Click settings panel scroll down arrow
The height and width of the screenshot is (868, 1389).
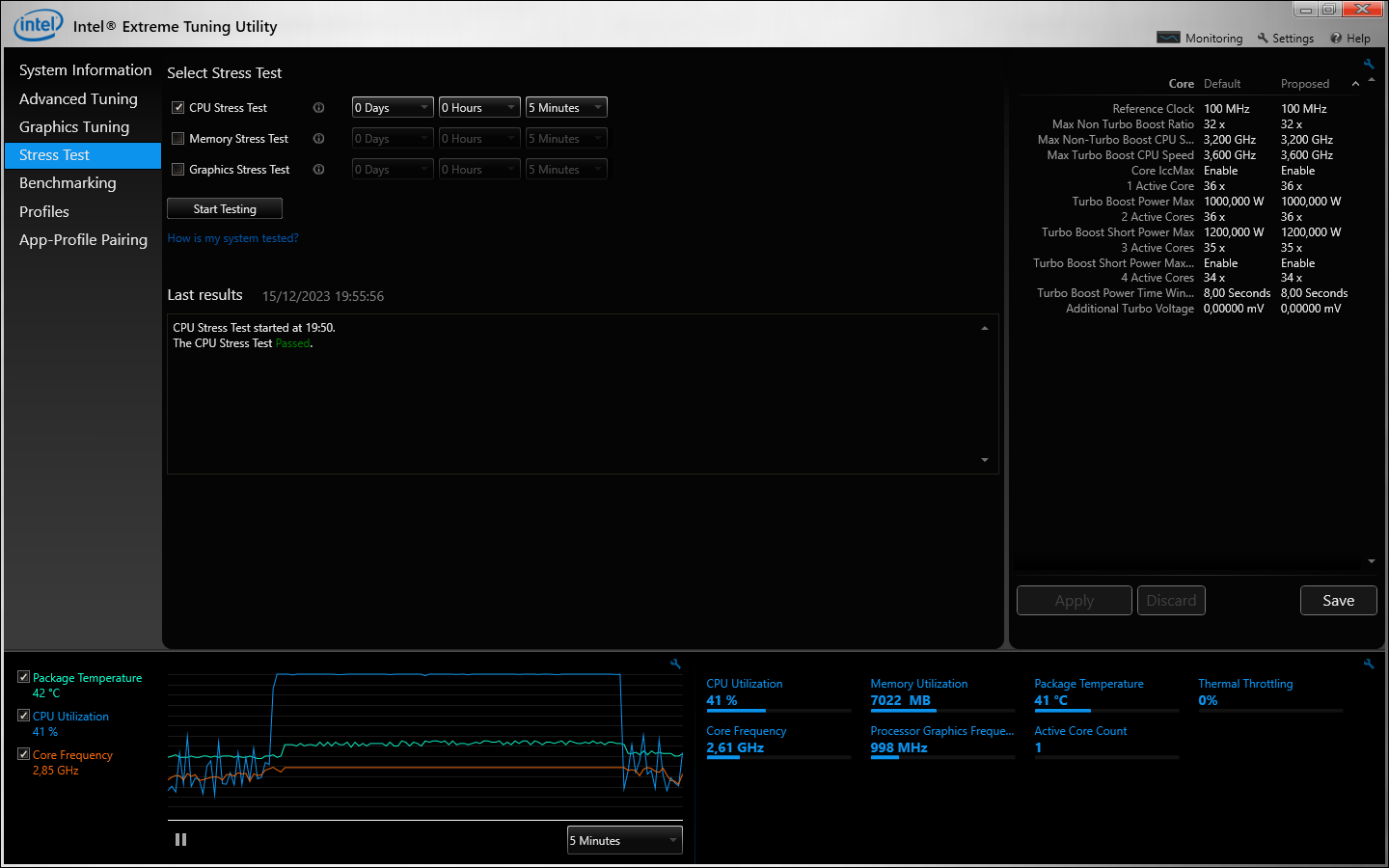(x=1372, y=561)
